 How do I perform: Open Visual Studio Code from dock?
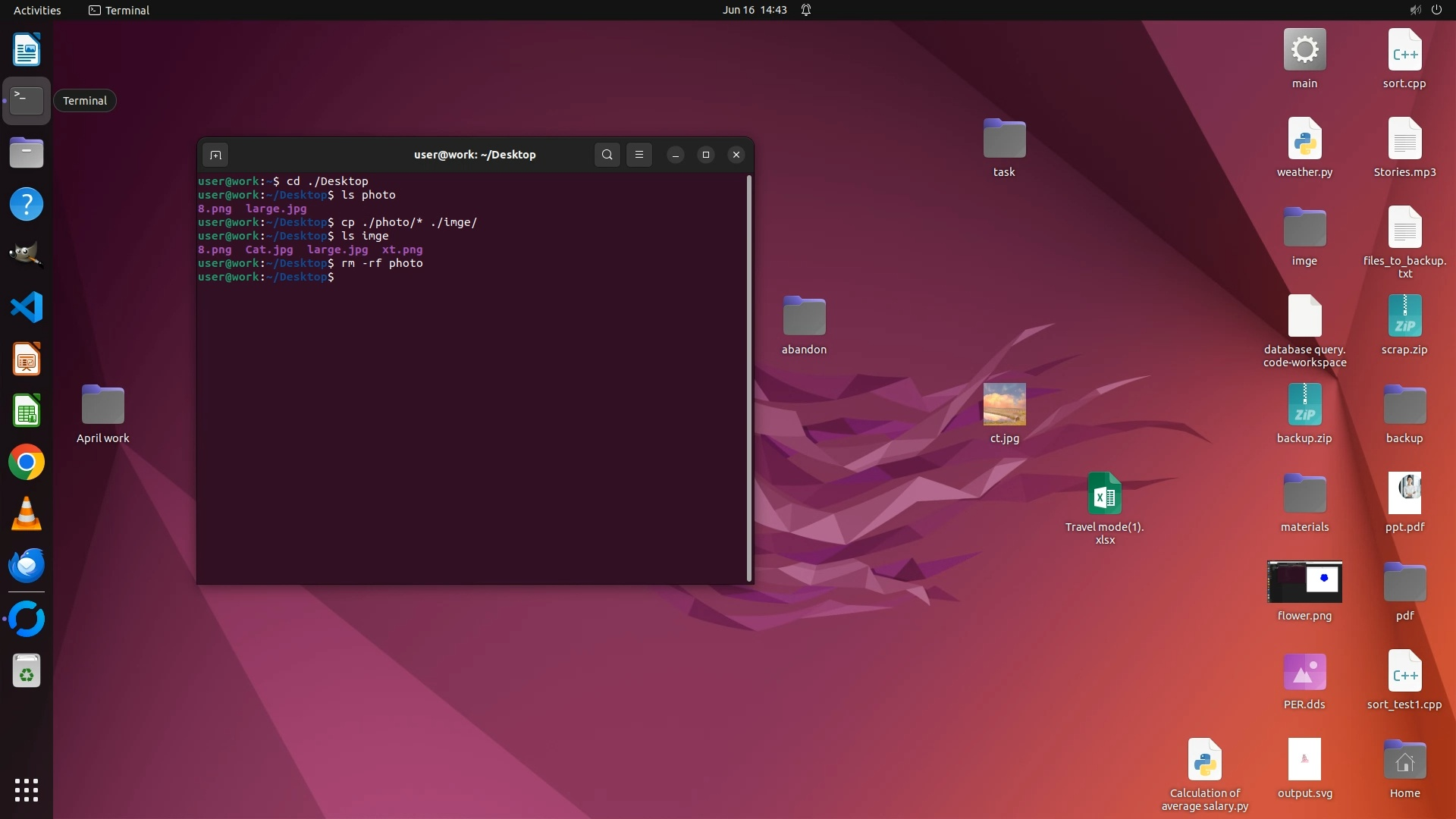pos(27,308)
